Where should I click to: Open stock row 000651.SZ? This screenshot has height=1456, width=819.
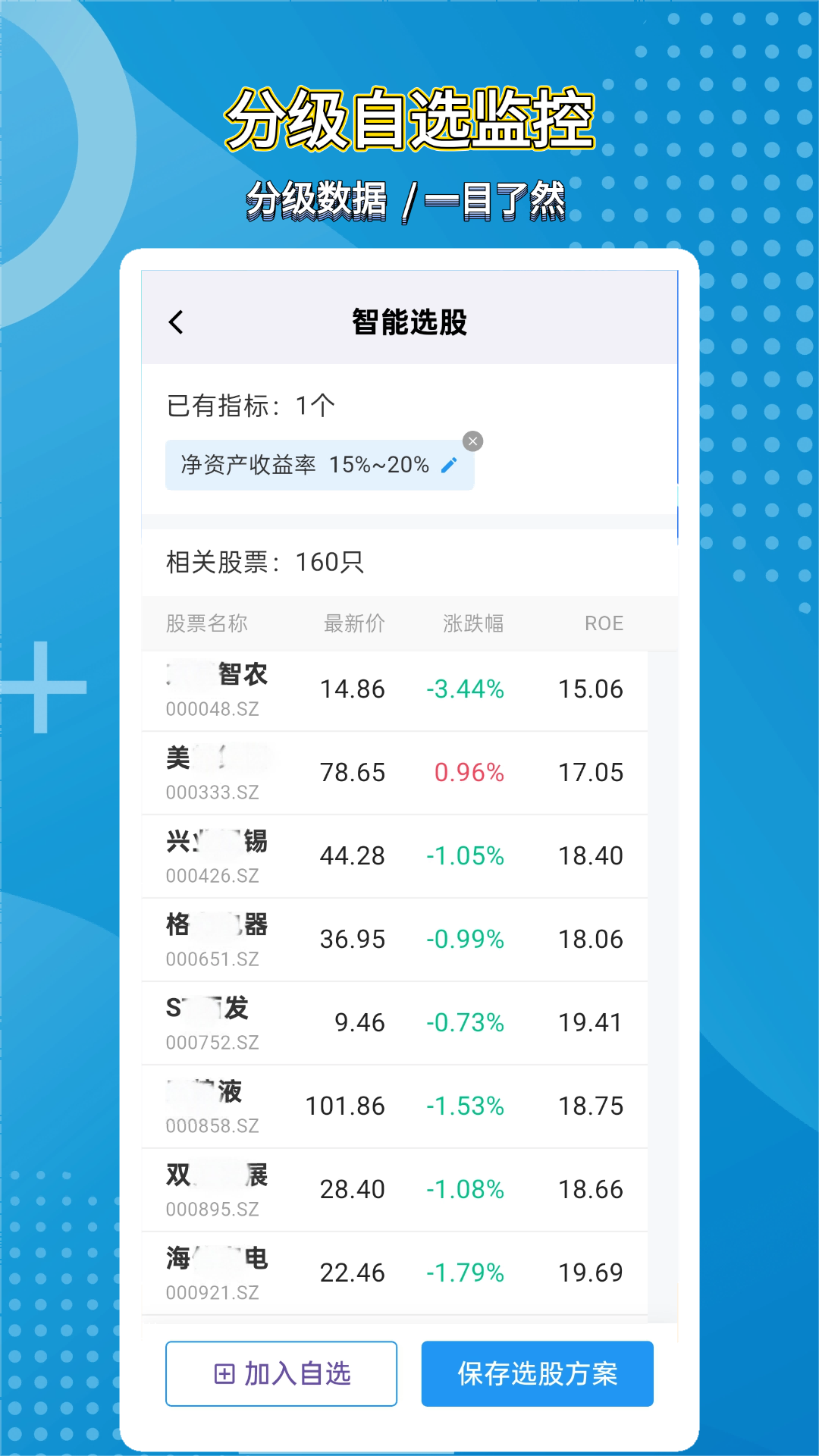click(x=394, y=940)
